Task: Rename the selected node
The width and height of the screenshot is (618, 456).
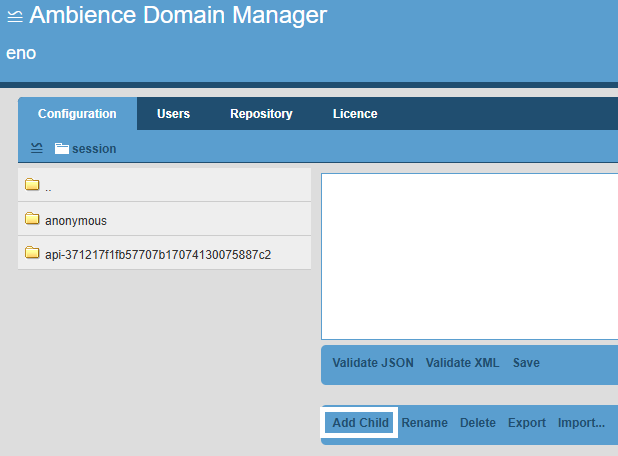Action: [424, 422]
